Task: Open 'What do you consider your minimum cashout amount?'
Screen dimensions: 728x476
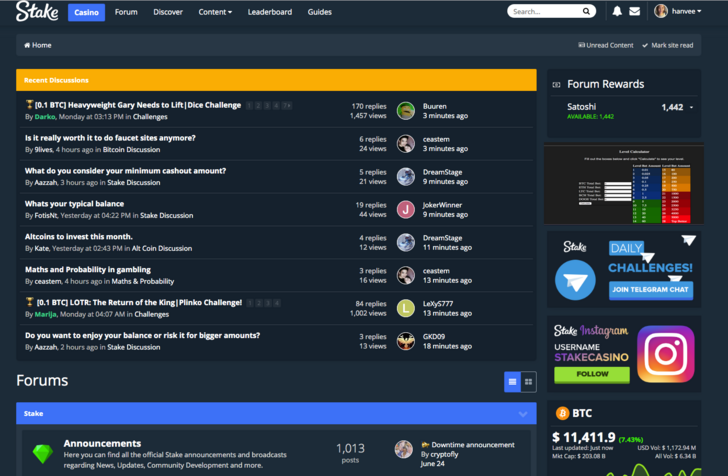Action: coord(125,171)
